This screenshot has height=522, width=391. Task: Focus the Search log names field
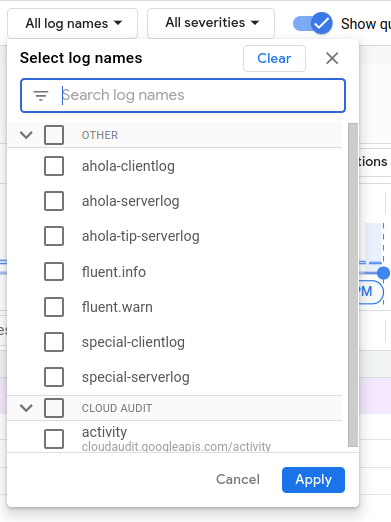tap(183, 96)
